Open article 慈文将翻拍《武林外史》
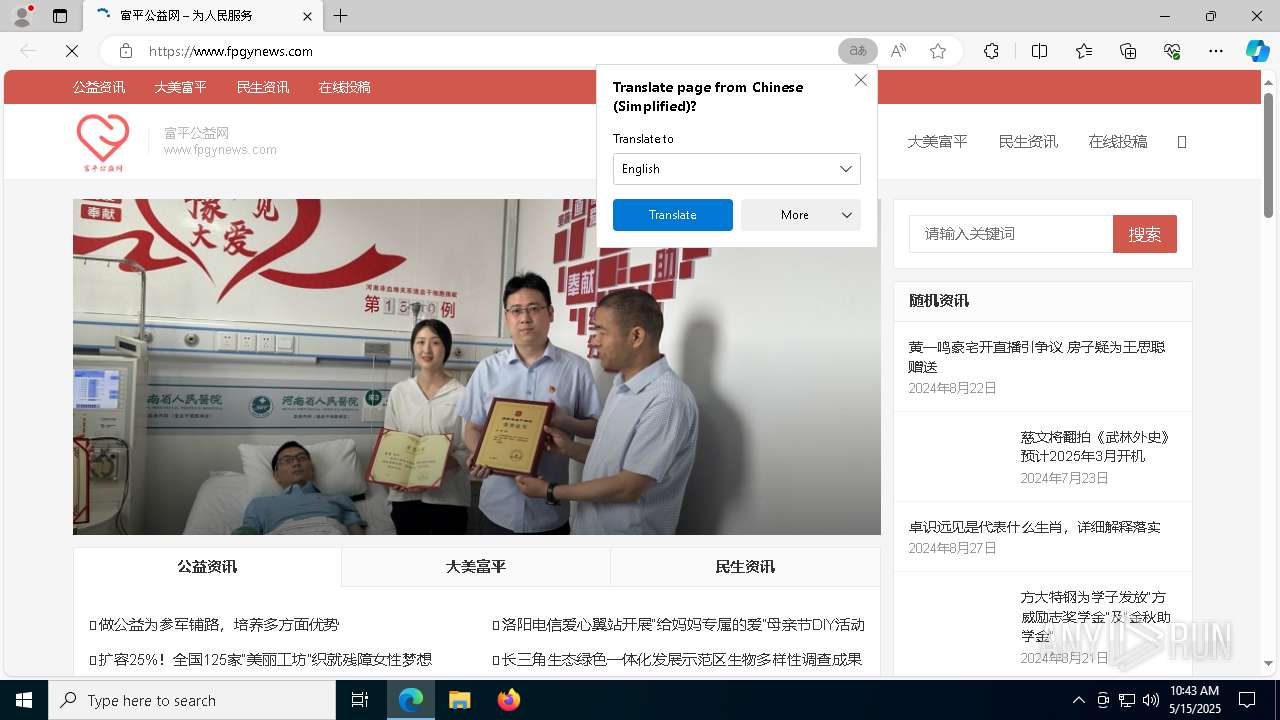Viewport: 1280px width, 720px height. point(1095,446)
